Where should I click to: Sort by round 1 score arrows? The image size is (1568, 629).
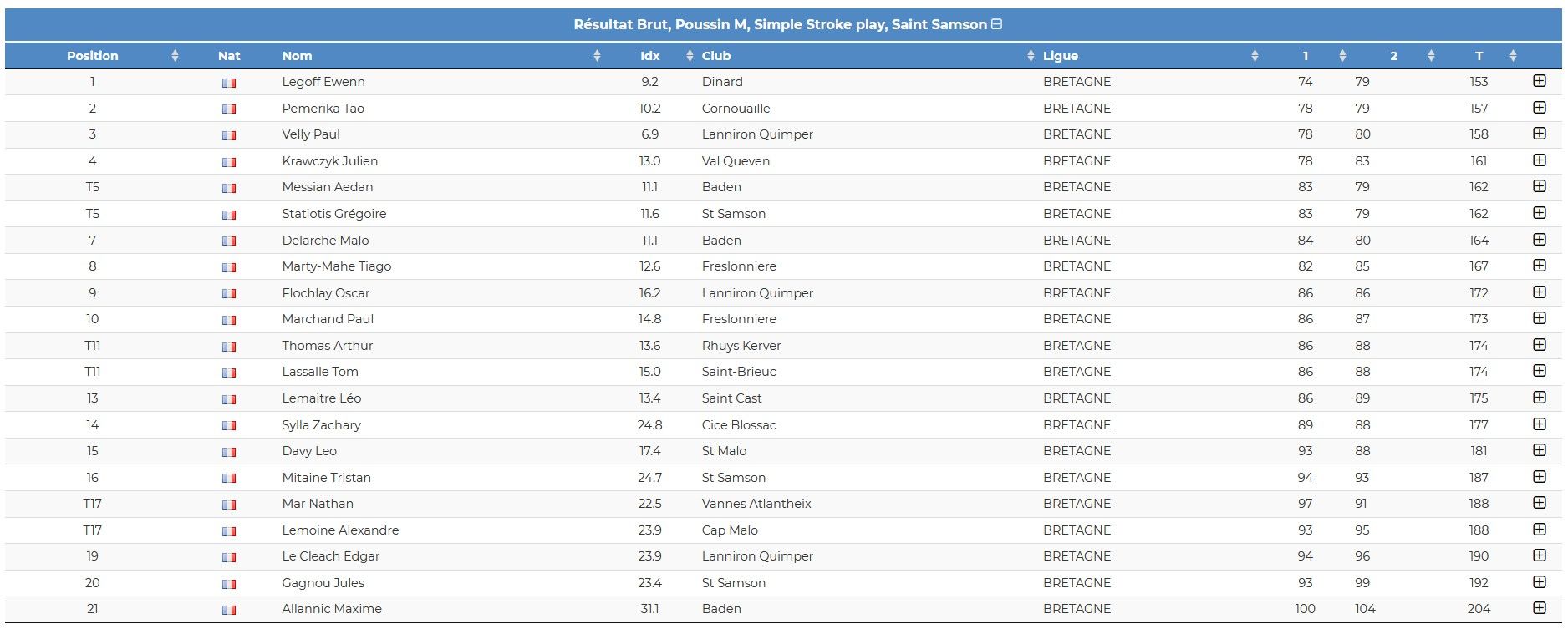click(1342, 56)
